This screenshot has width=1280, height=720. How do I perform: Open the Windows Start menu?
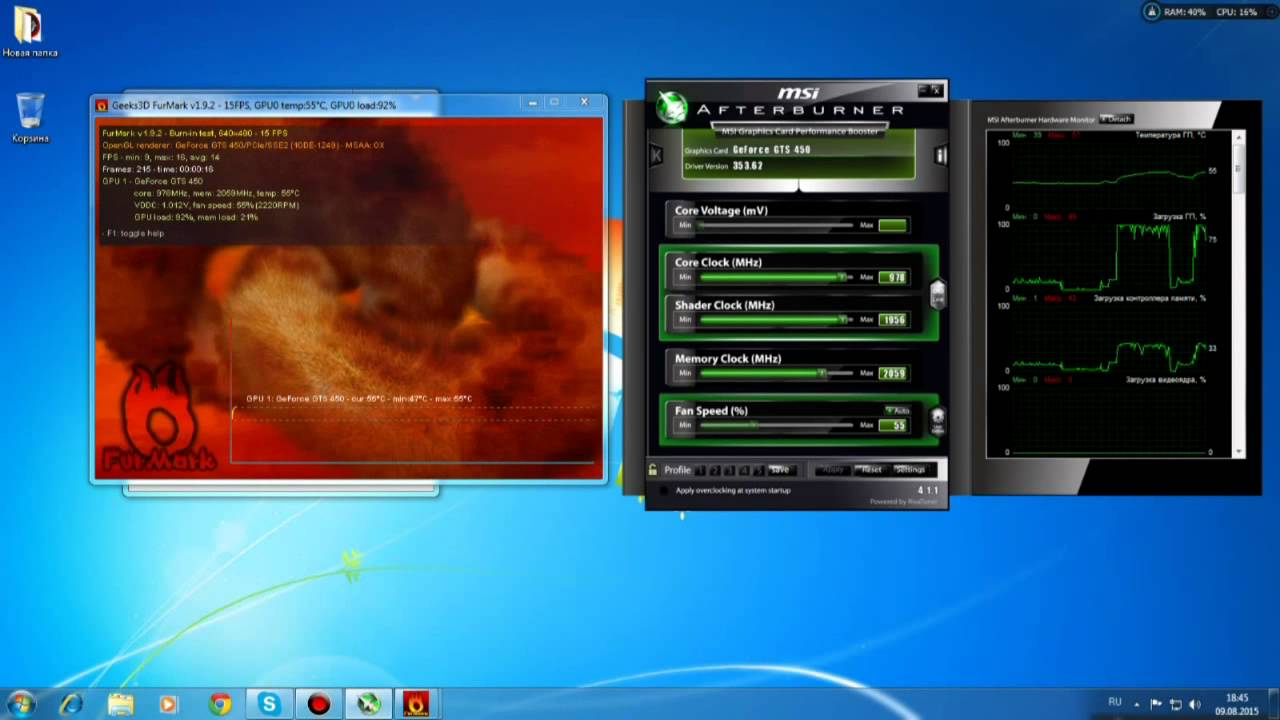point(21,704)
